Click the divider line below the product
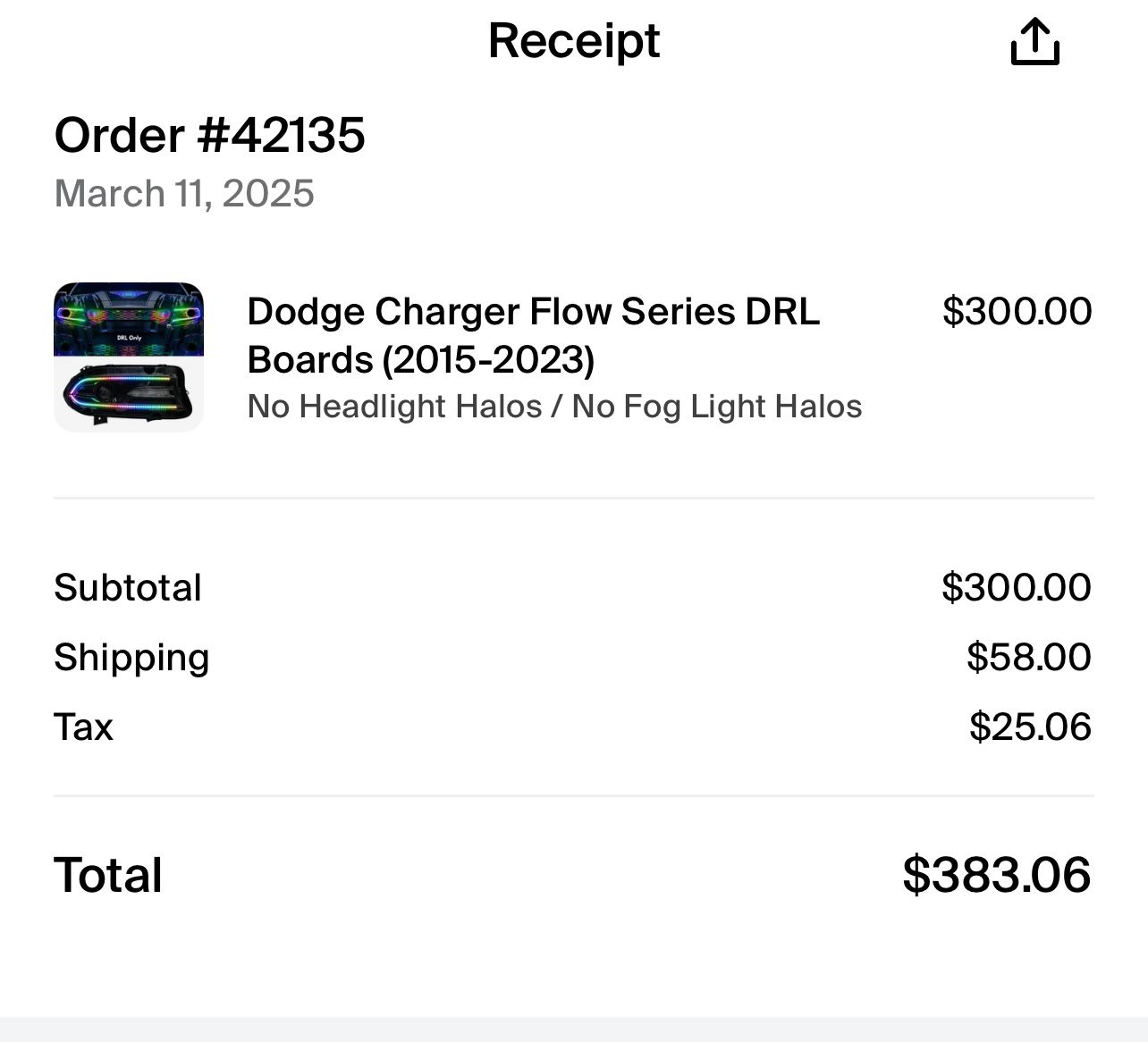Viewport: 1148px width, 1042px height. coord(573,498)
